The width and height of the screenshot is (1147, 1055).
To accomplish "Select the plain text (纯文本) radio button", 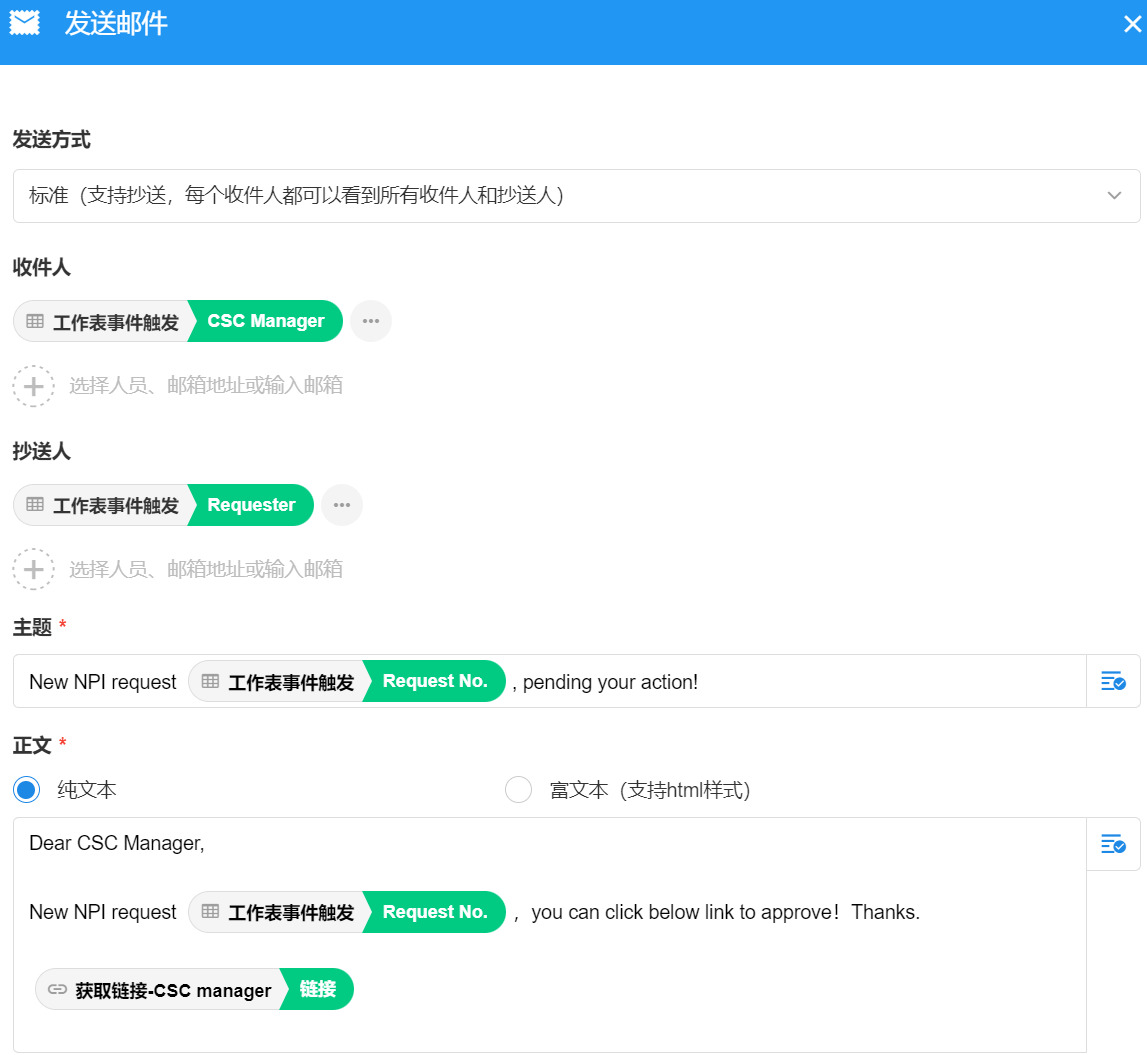I will [27, 790].
